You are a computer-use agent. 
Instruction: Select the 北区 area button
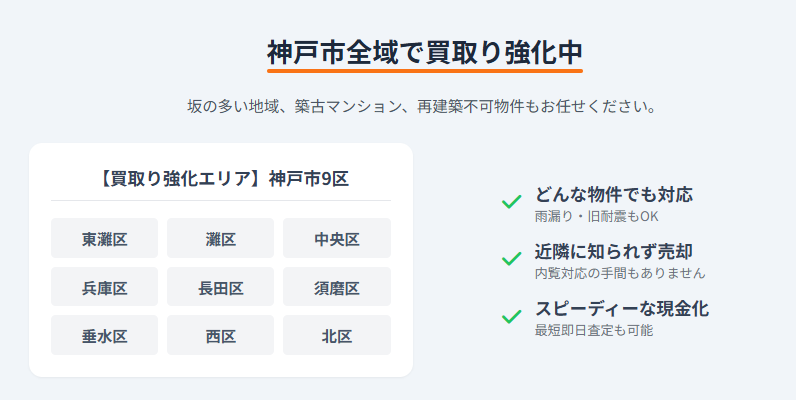tap(337, 336)
